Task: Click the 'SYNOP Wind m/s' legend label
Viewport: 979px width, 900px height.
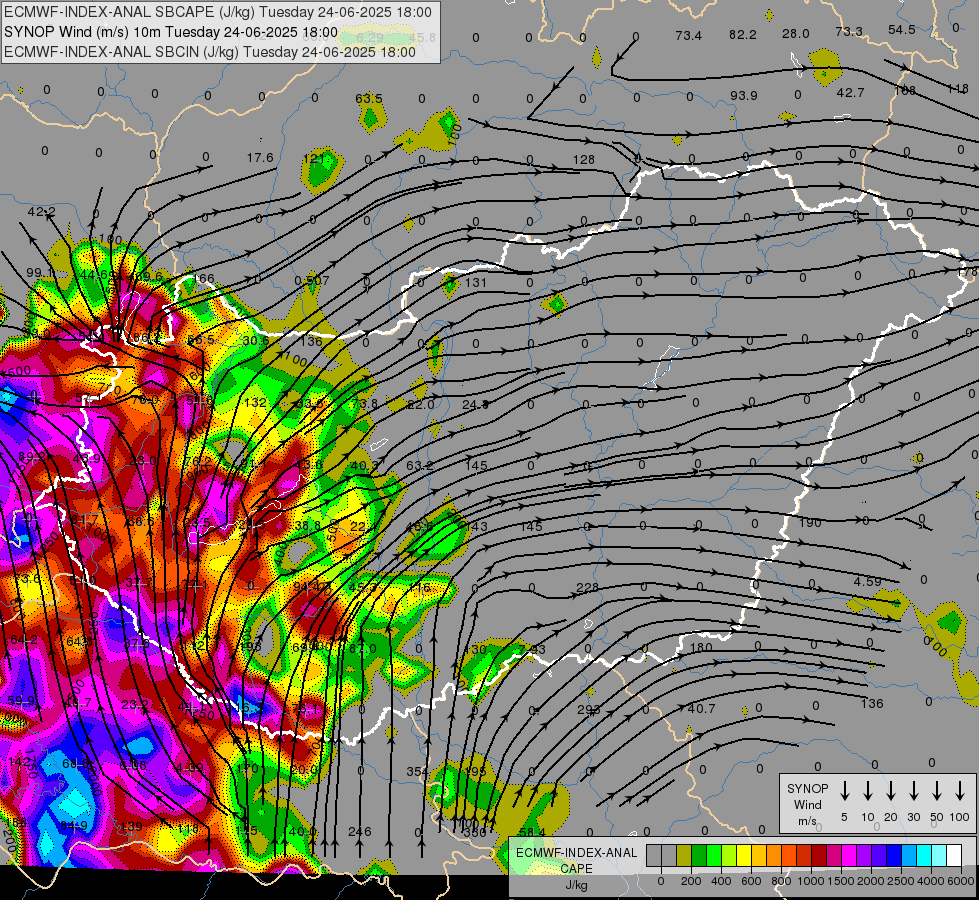Action: pyautogui.click(x=807, y=804)
